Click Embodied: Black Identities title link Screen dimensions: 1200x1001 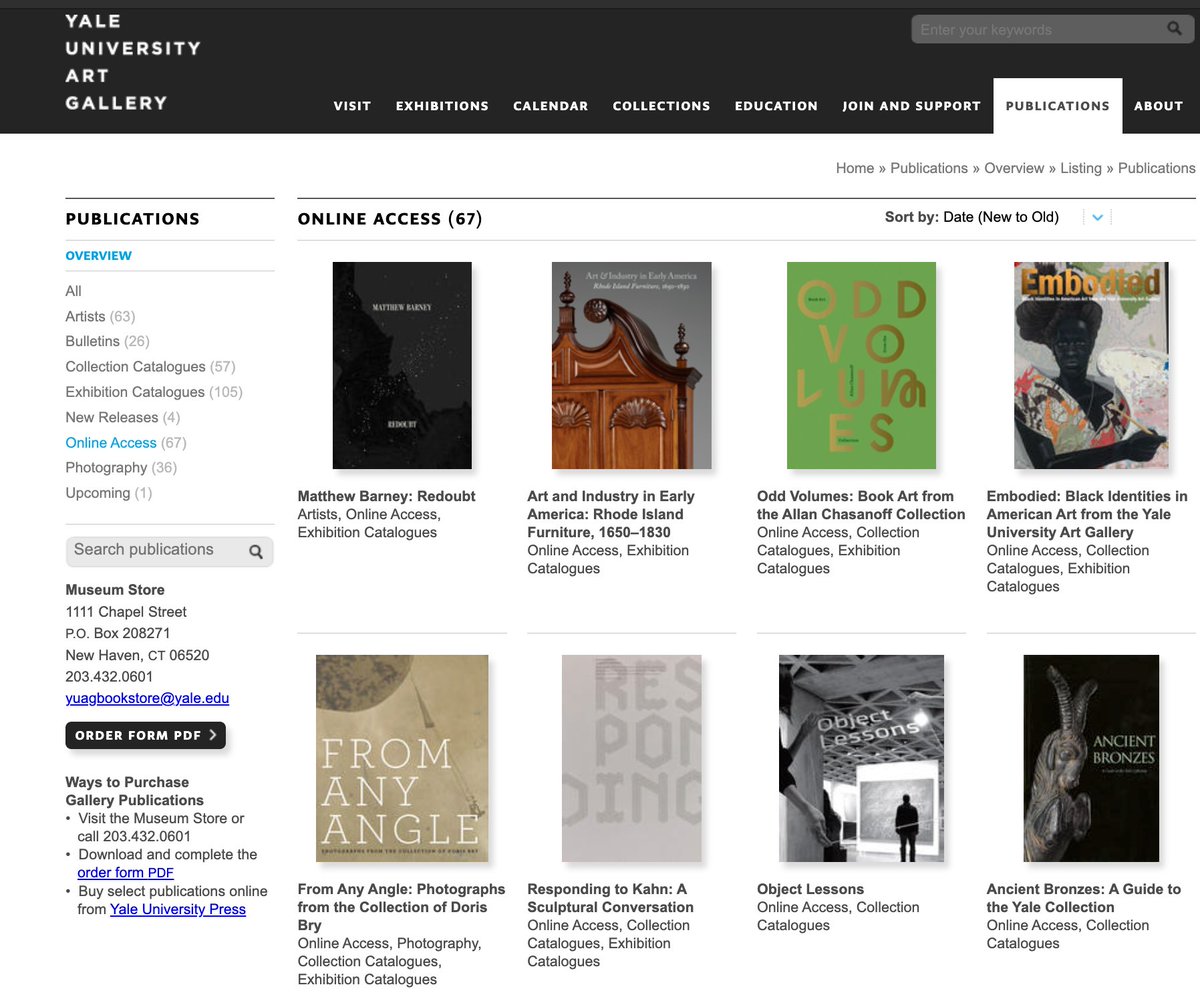click(1088, 514)
